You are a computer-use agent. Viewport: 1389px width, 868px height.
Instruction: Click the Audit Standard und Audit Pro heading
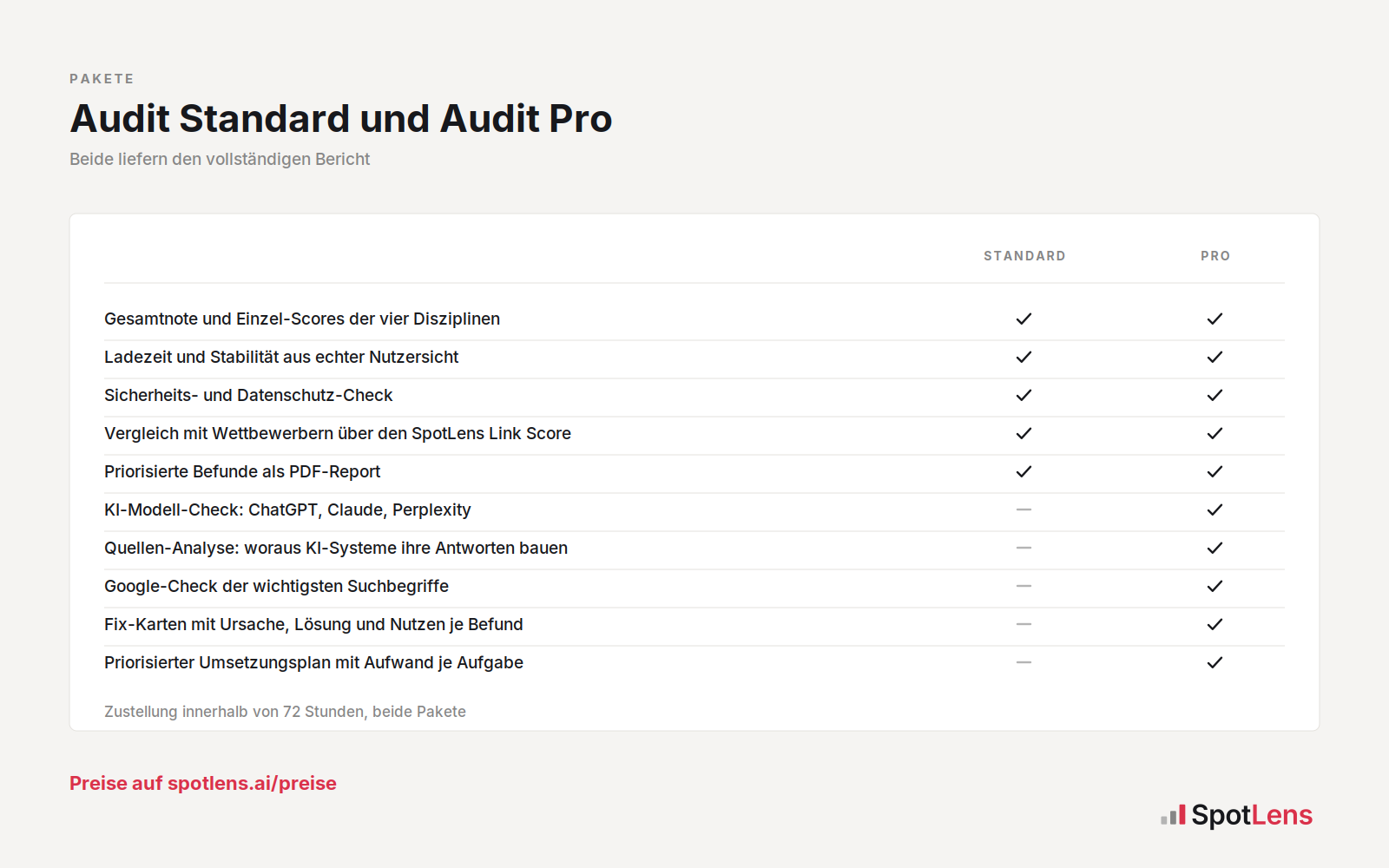pos(341,119)
